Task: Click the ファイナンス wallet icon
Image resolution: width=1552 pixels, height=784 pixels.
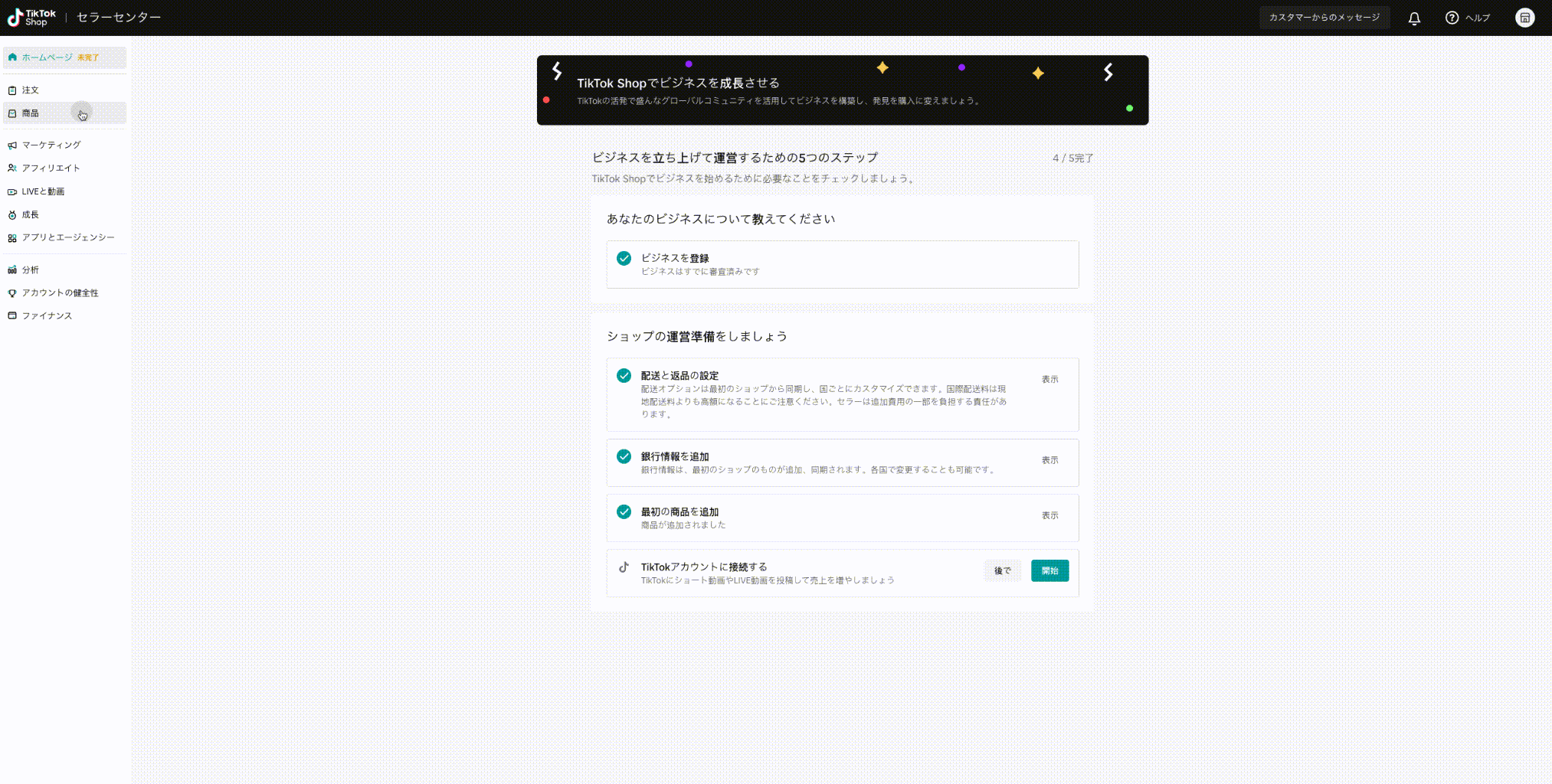Action: (x=12, y=315)
